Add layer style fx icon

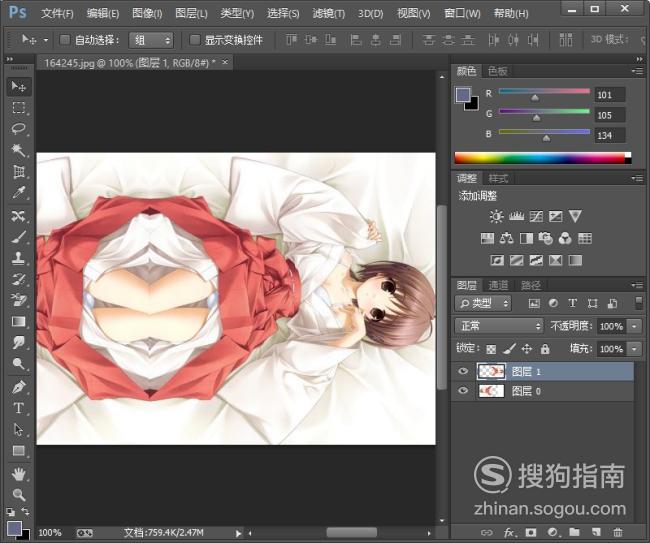(509, 532)
